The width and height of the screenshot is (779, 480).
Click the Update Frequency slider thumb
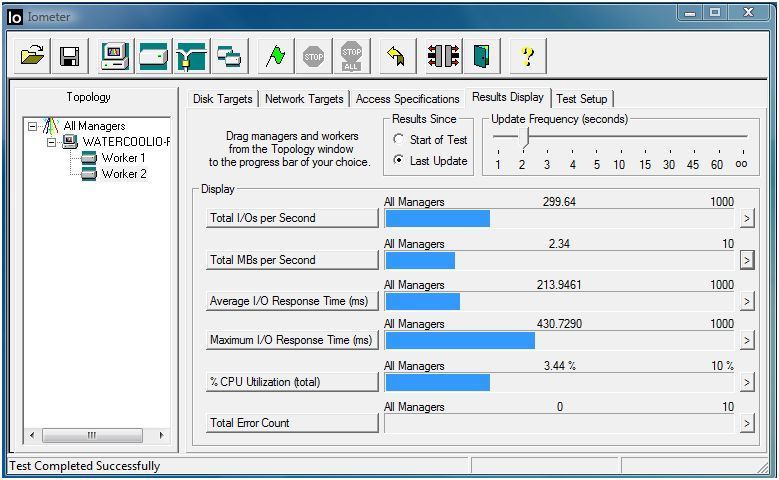[x=524, y=138]
